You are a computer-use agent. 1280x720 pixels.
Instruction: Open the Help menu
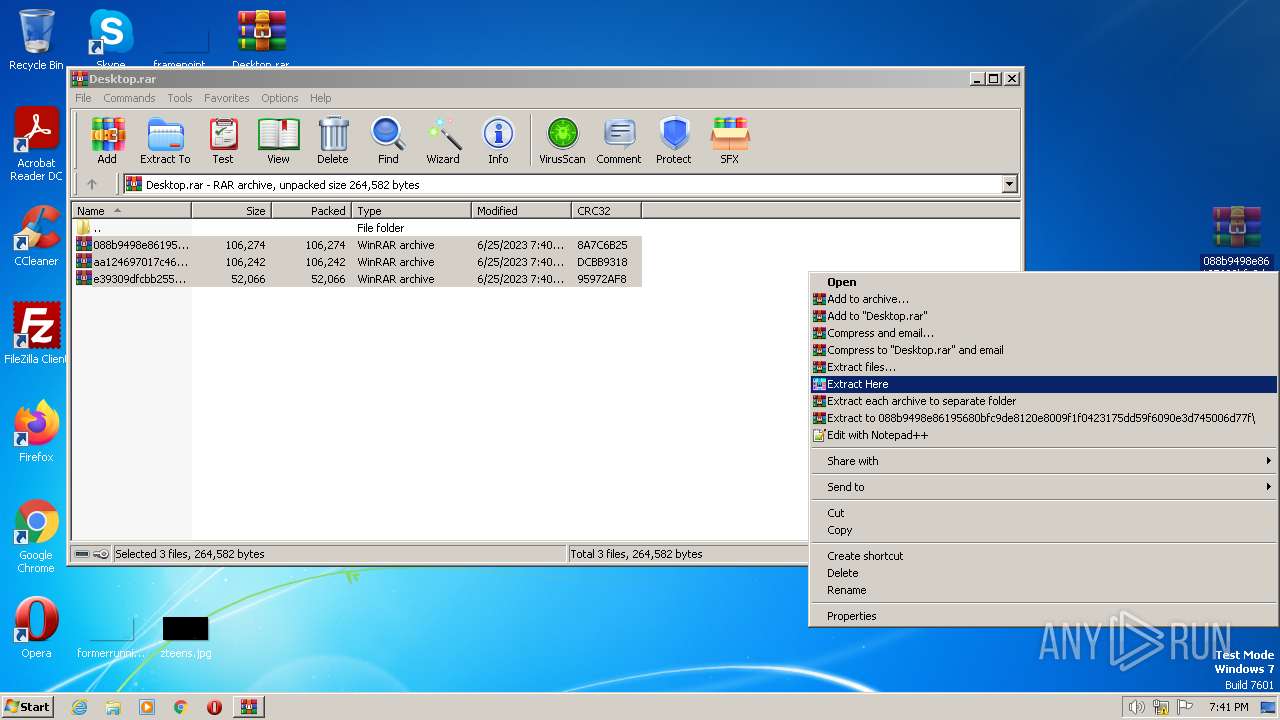(320, 98)
